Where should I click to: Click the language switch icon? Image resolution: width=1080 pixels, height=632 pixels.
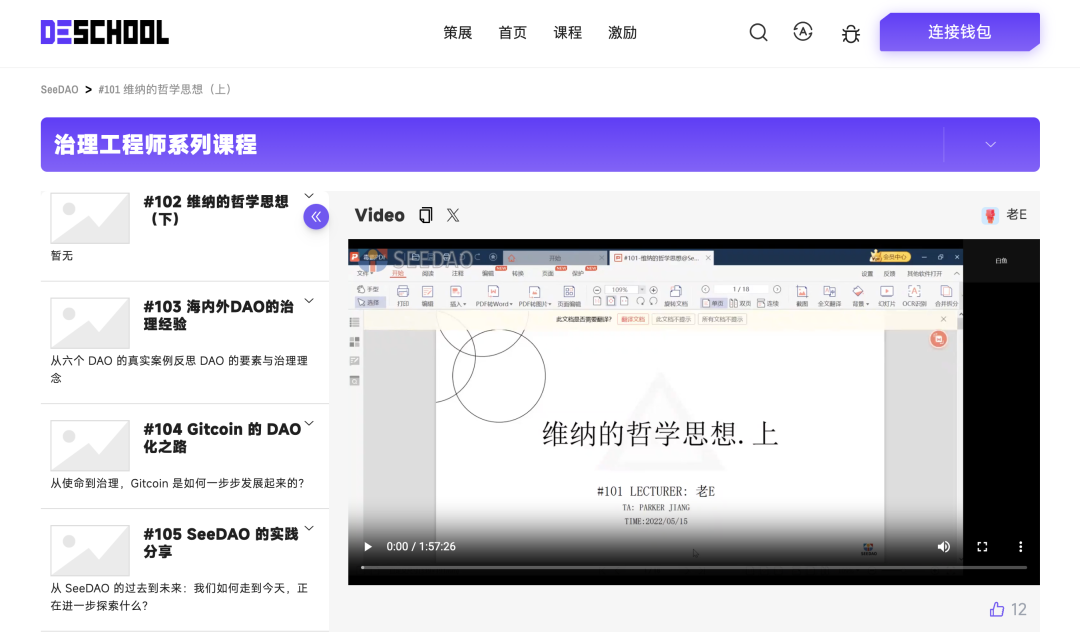click(803, 32)
